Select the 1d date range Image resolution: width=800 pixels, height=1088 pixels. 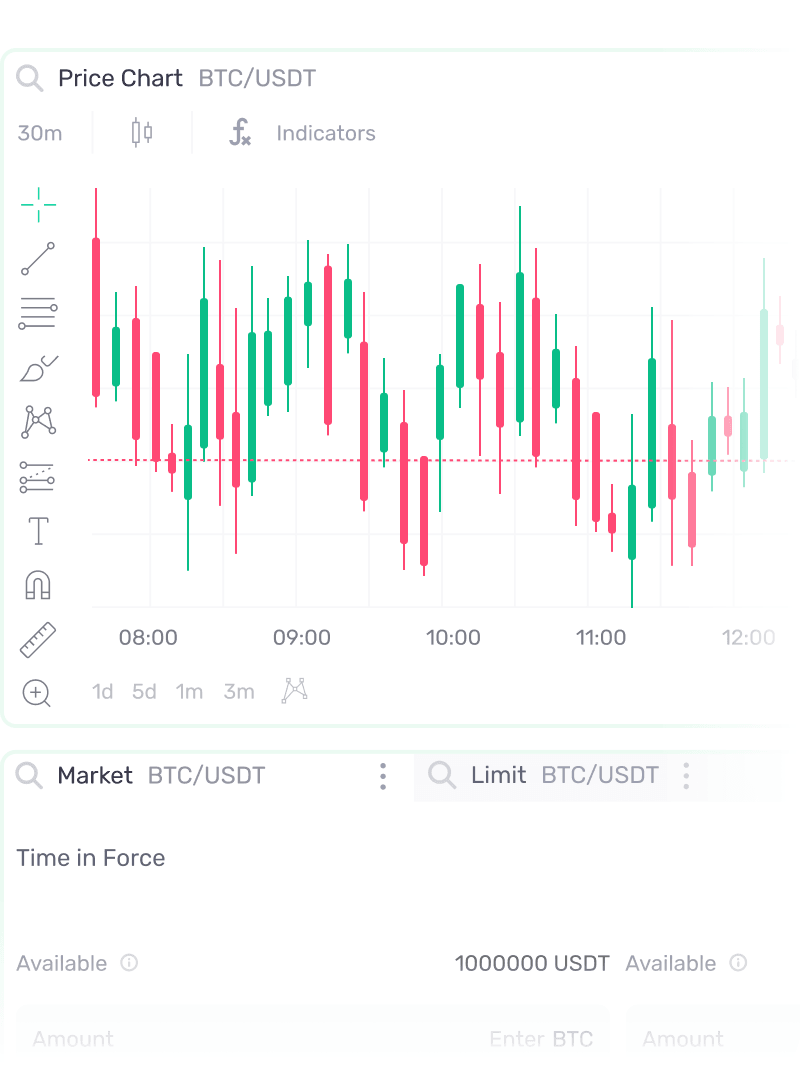(102, 691)
